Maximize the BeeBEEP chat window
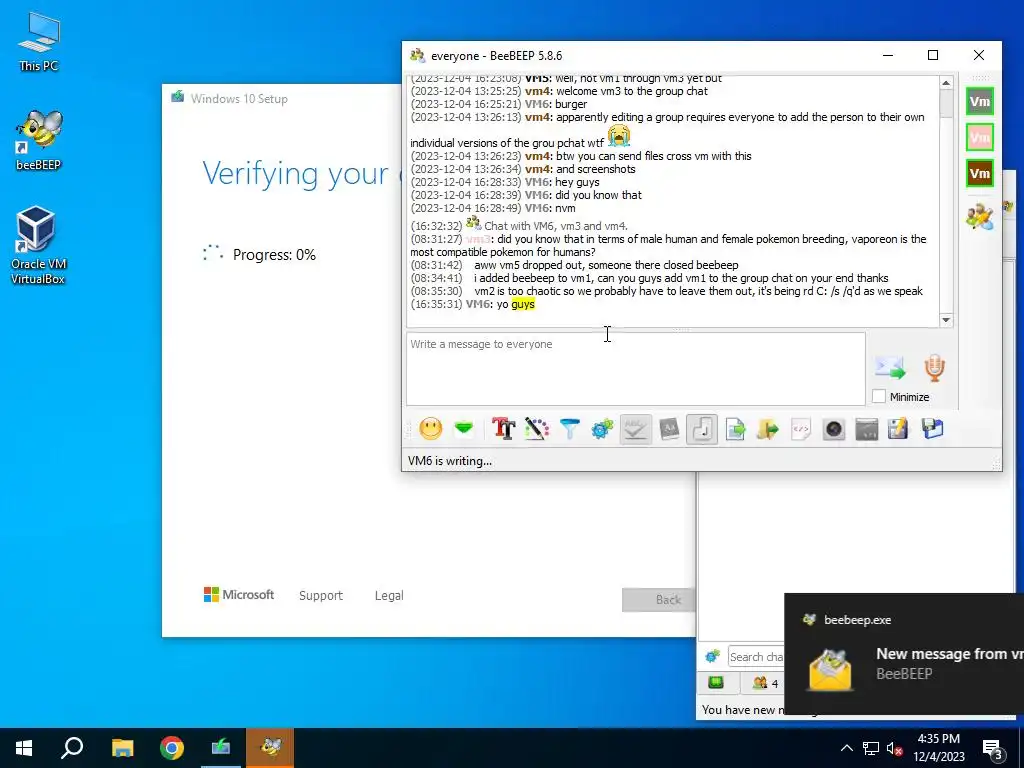The image size is (1024, 768). pos(933,56)
